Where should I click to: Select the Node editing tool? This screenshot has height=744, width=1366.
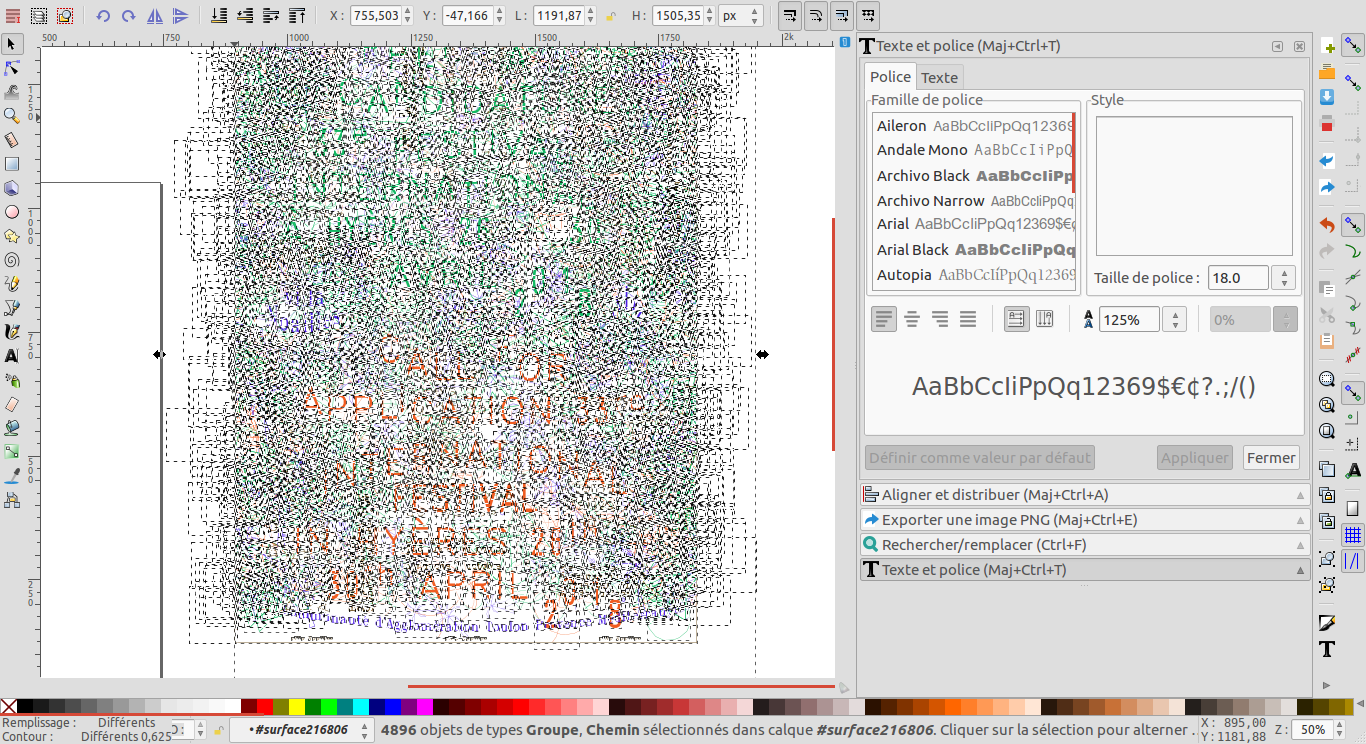(12, 68)
